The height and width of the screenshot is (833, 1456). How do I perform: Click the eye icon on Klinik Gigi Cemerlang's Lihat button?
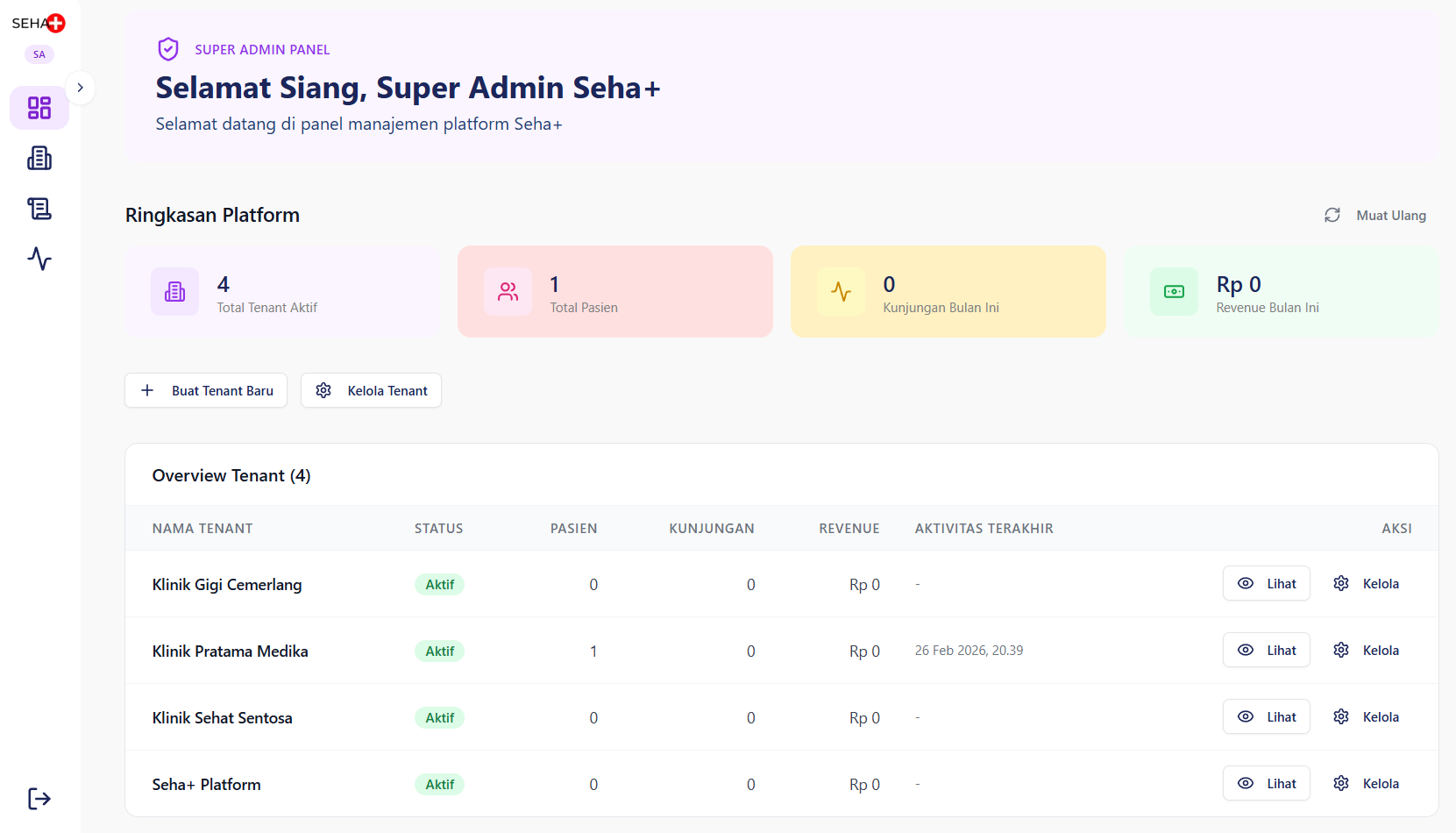(1246, 583)
